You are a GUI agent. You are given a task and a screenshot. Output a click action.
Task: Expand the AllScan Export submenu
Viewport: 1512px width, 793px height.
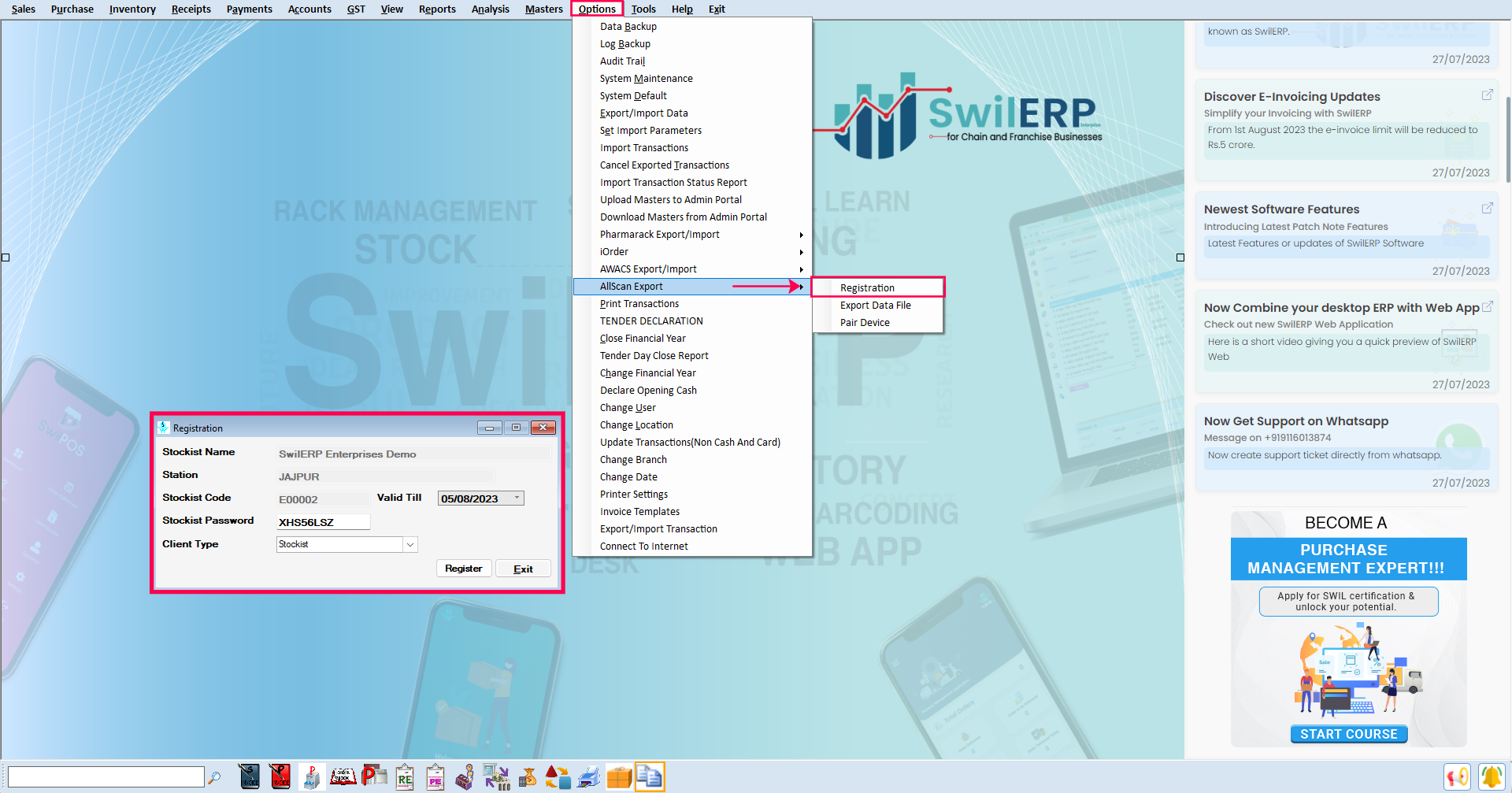692,286
